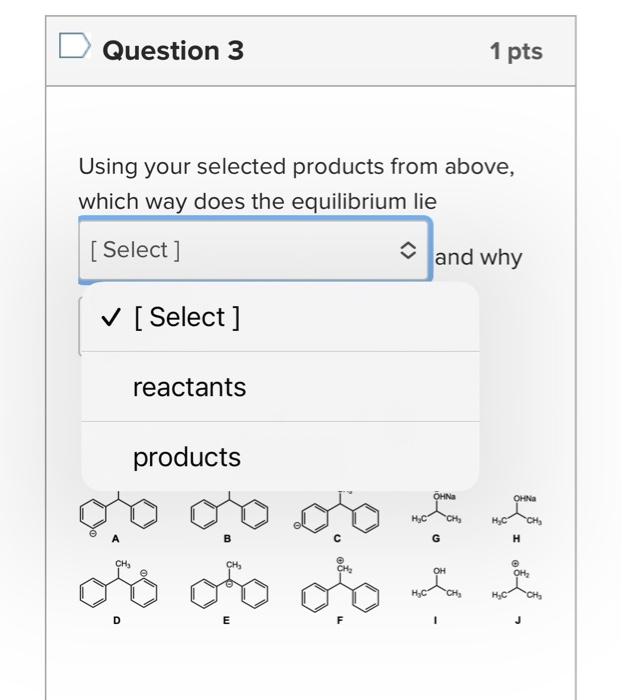Click structure H isopropyl OHNa
The width and height of the screenshot is (622, 700).
(x=517, y=512)
